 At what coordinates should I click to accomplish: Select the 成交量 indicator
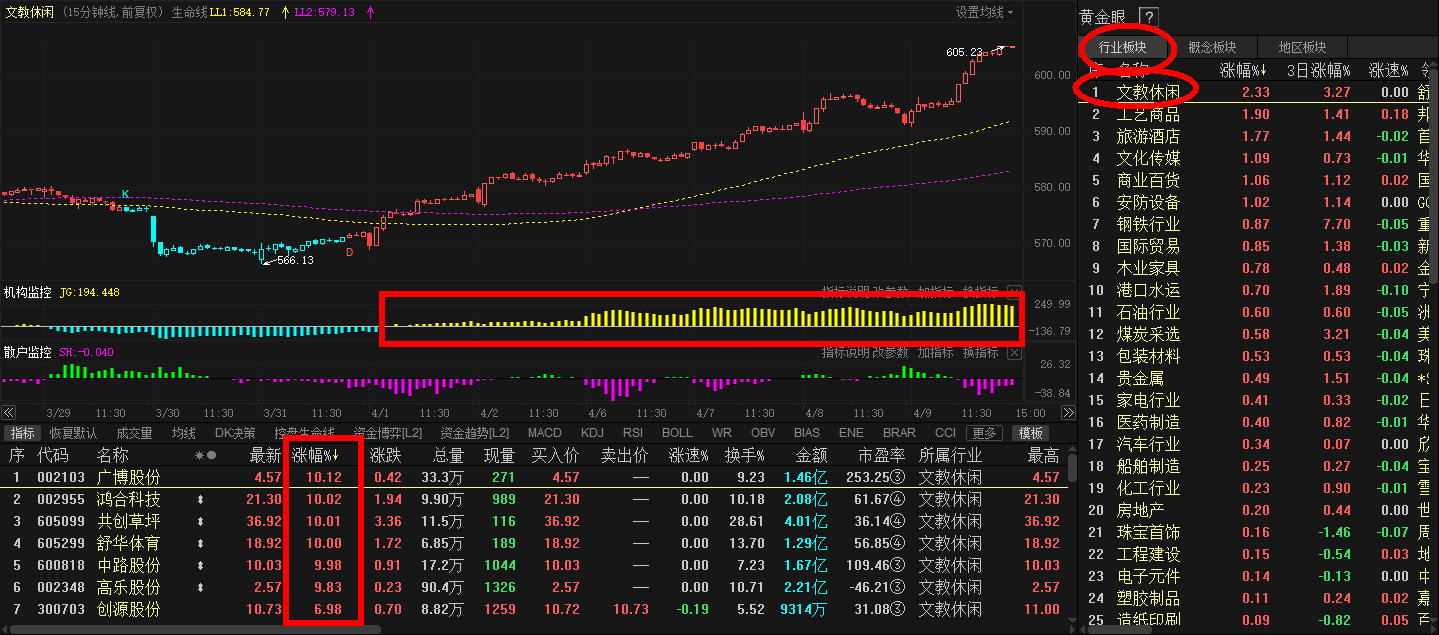coord(134,433)
